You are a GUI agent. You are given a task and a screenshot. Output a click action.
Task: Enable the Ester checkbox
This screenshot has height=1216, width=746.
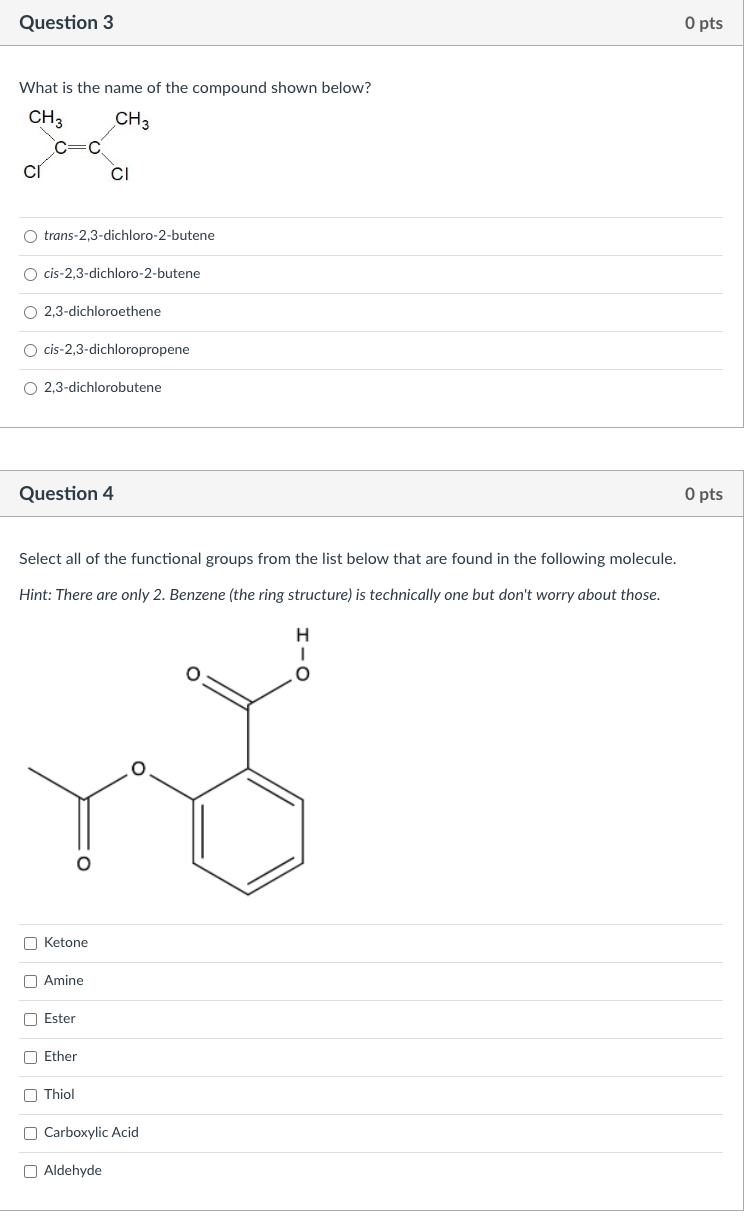click(x=30, y=1018)
